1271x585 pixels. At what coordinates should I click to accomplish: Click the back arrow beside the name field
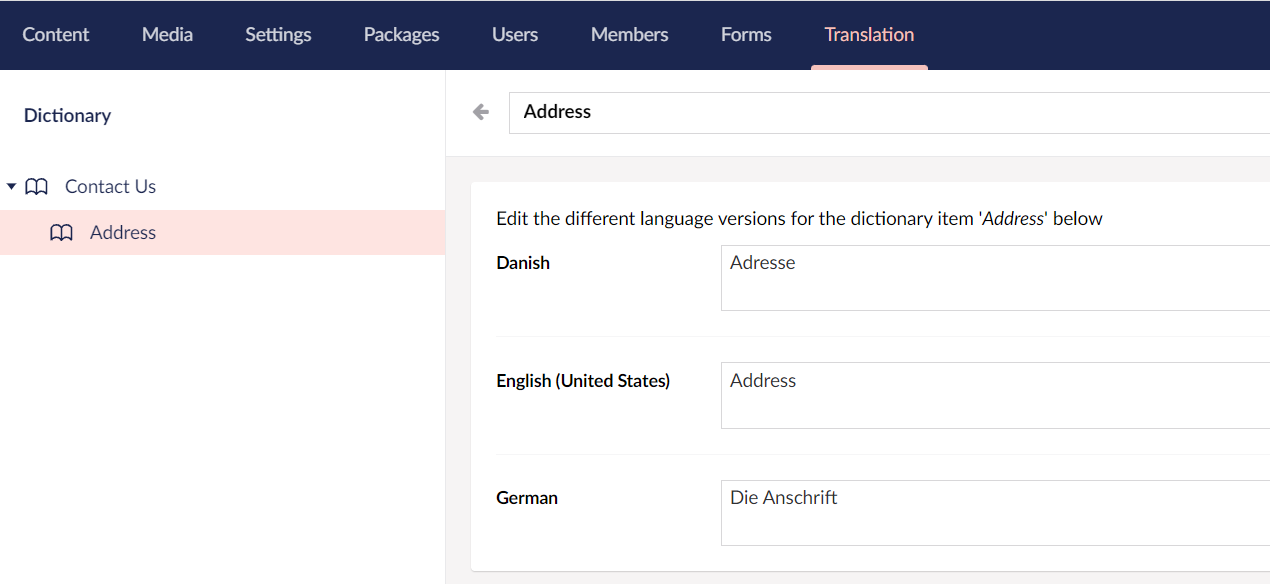481,112
